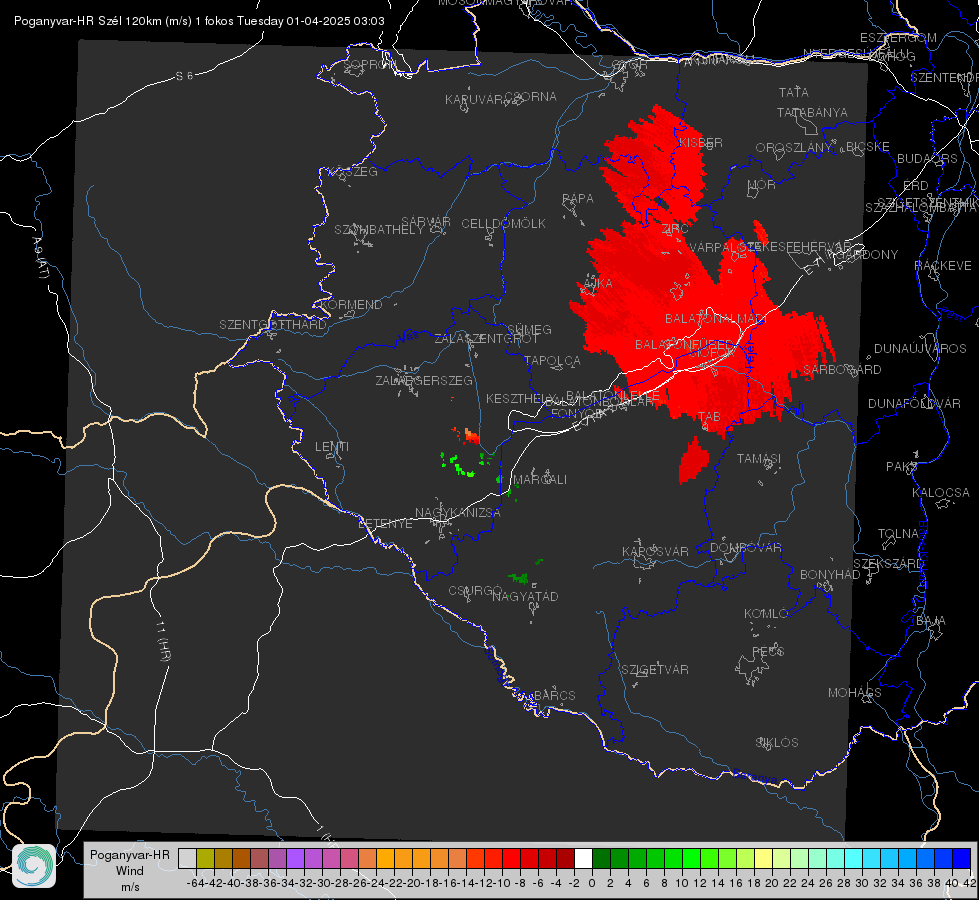Viewport: 979px width, 900px height.
Task: Click the DUNAFÖLDVÁR label
Action: 914,403
